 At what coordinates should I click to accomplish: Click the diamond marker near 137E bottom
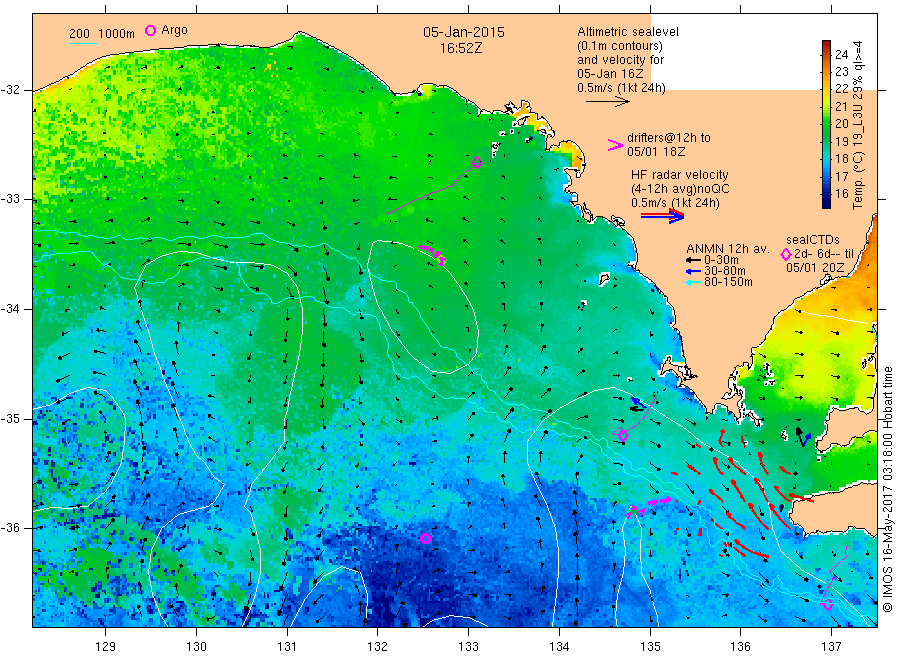tap(828, 604)
